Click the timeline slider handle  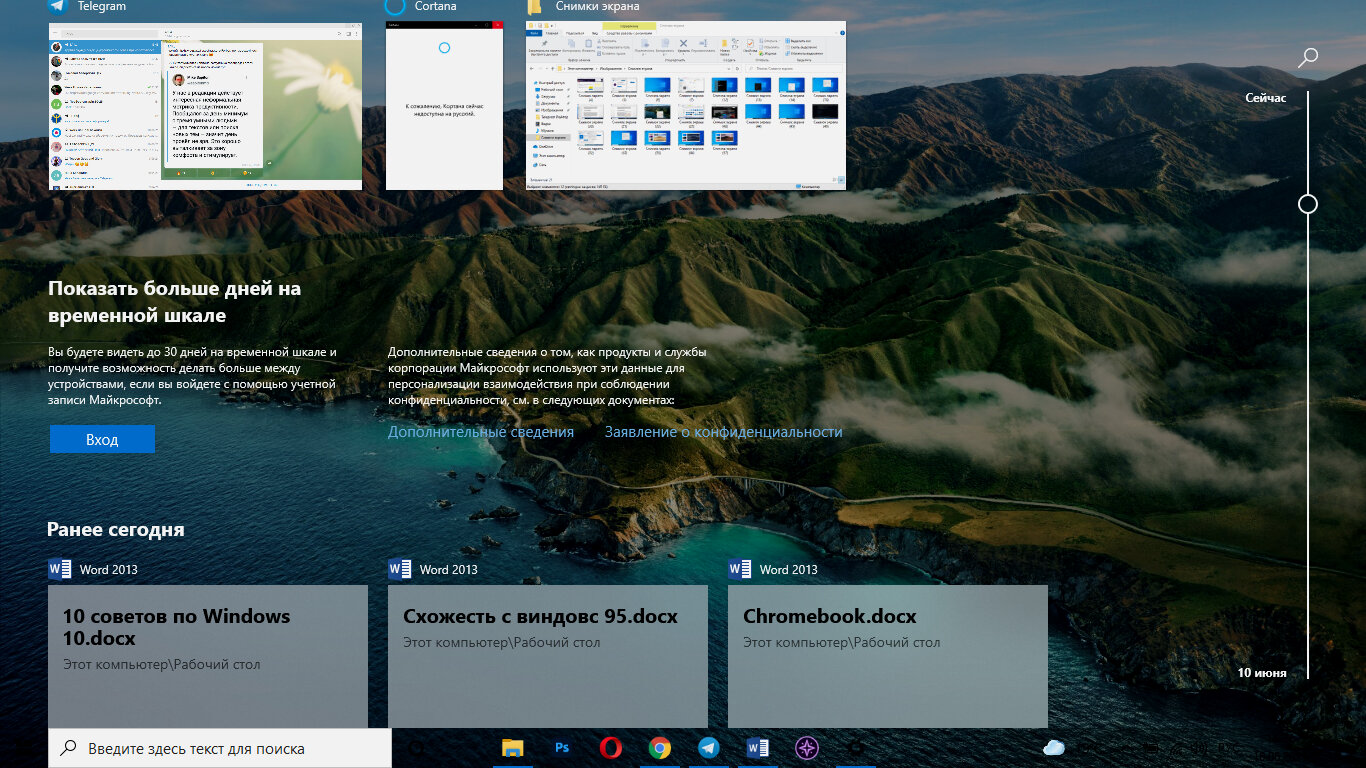pyautogui.click(x=1307, y=204)
